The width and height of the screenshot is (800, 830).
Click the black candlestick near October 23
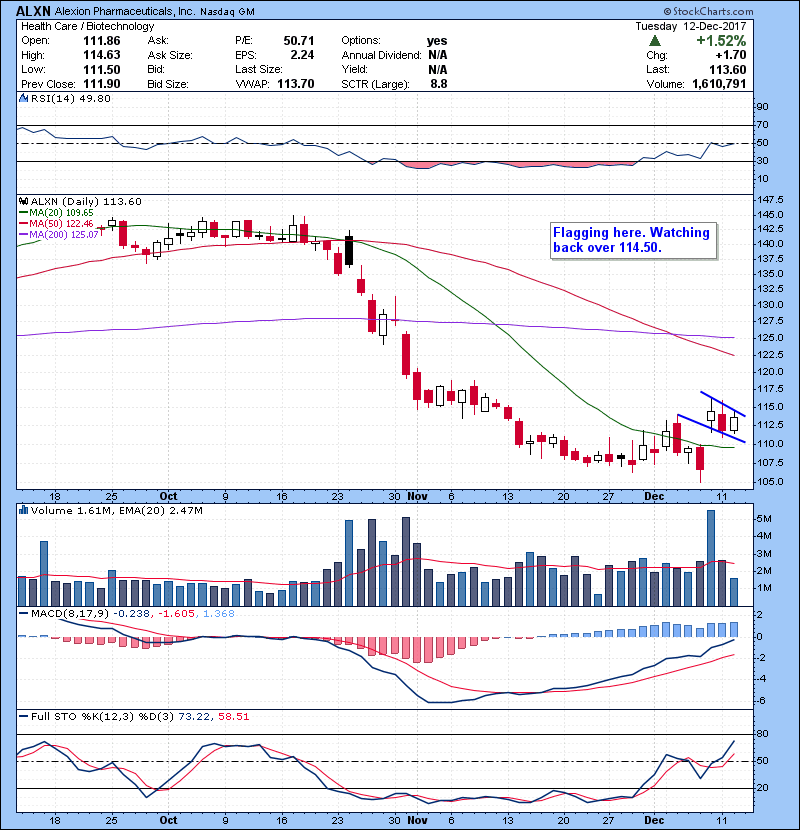click(x=349, y=251)
